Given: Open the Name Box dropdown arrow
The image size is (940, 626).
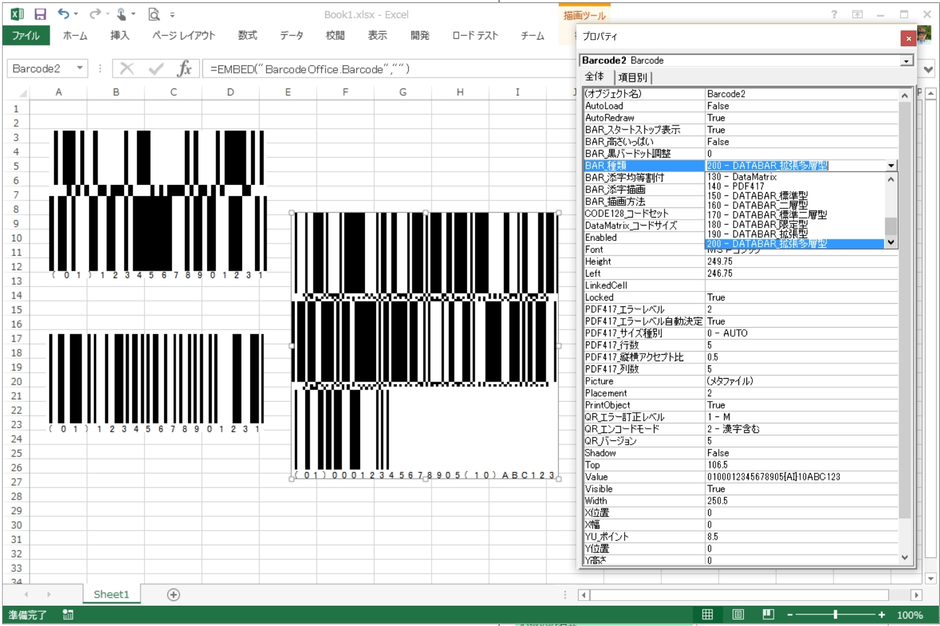Looking at the screenshot, I should 79,69.
